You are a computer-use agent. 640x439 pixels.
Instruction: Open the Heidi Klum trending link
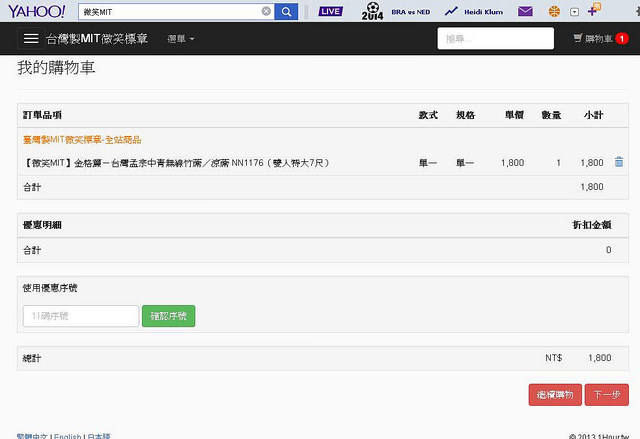point(484,12)
